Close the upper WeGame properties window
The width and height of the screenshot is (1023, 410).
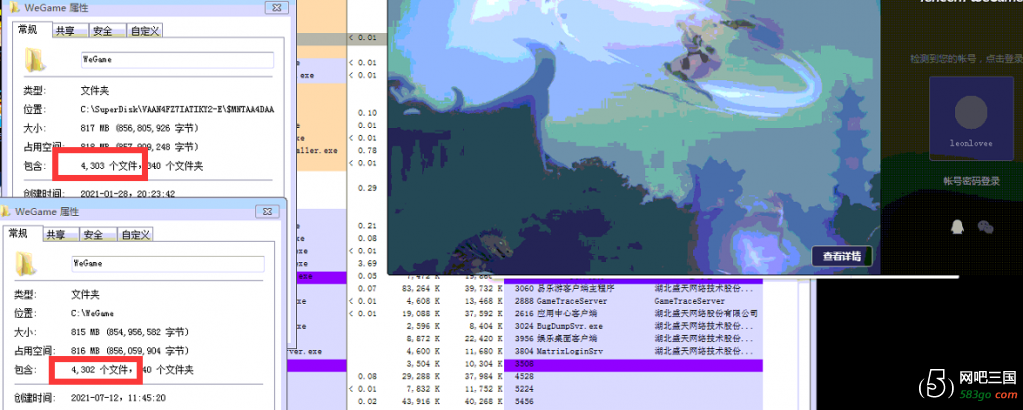[x=277, y=8]
